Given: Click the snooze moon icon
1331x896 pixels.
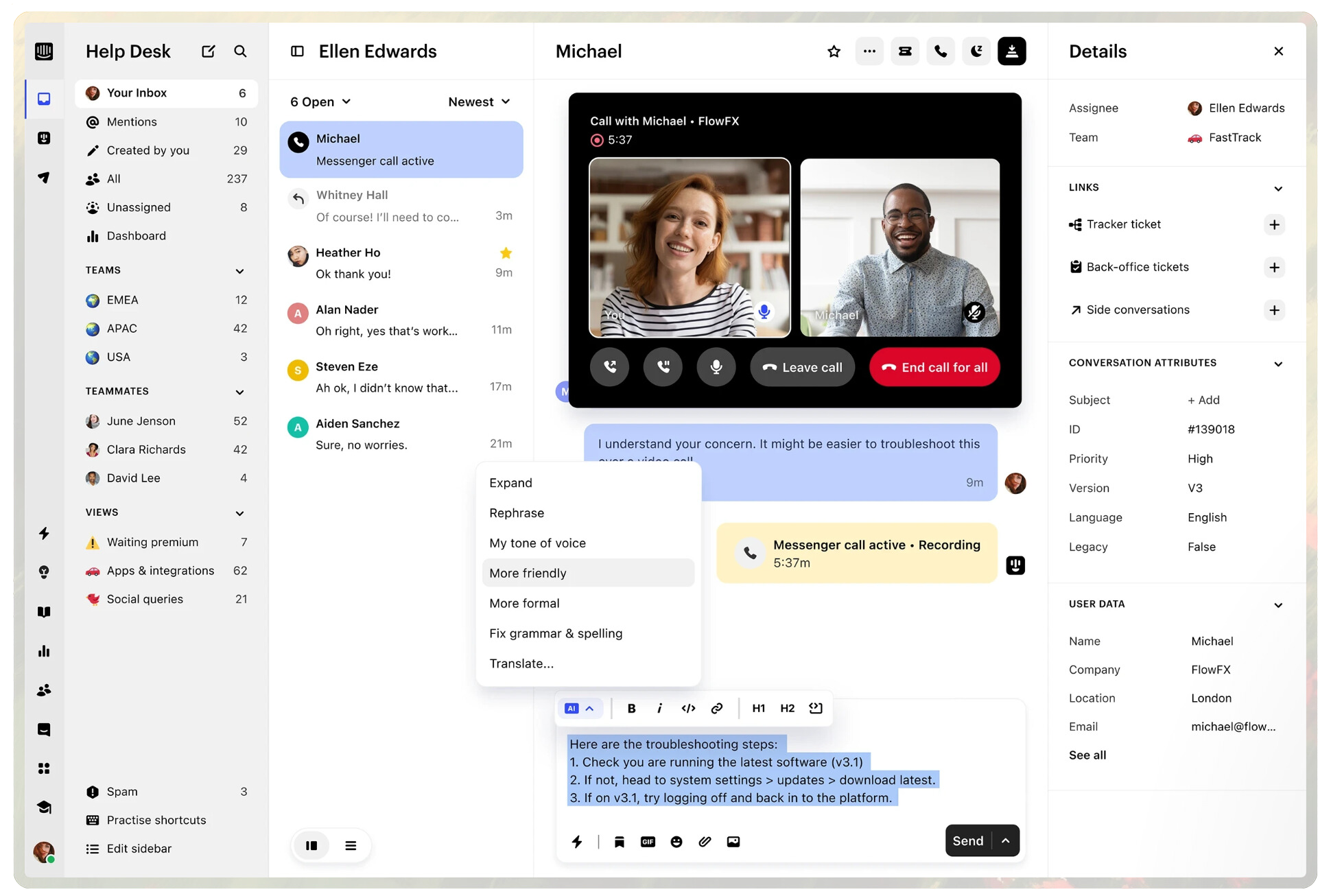Looking at the screenshot, I should pyautogui.click(x=976, y=51).
